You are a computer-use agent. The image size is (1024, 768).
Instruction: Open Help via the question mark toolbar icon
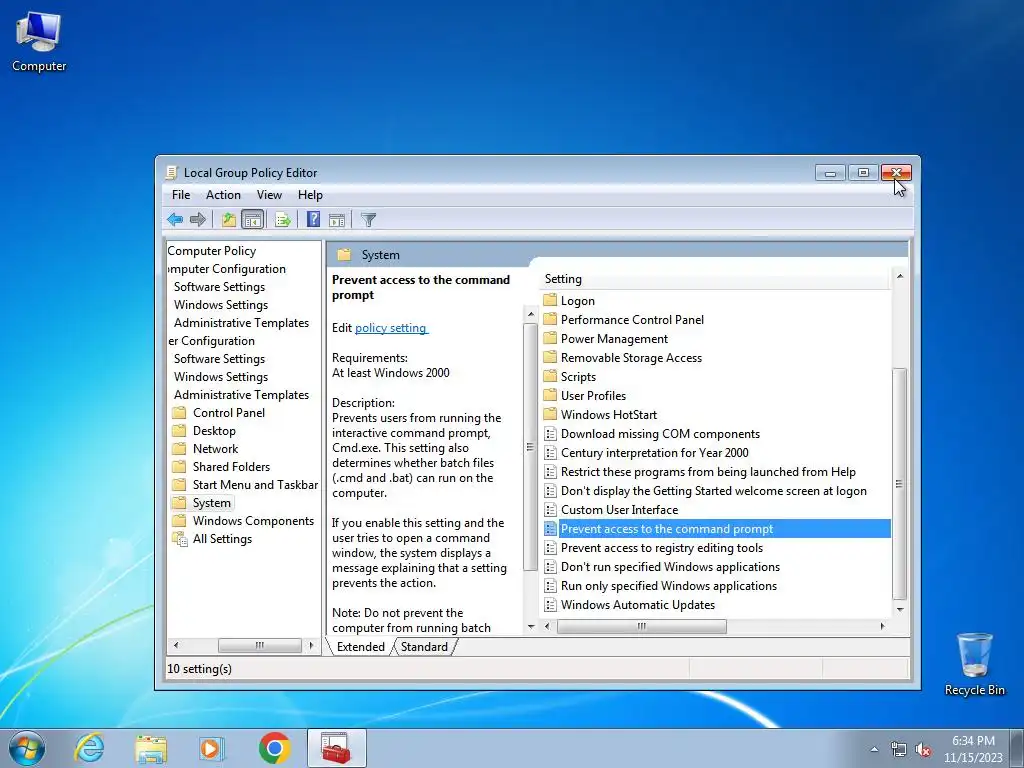pyautogui.click(x=313, y=219)
